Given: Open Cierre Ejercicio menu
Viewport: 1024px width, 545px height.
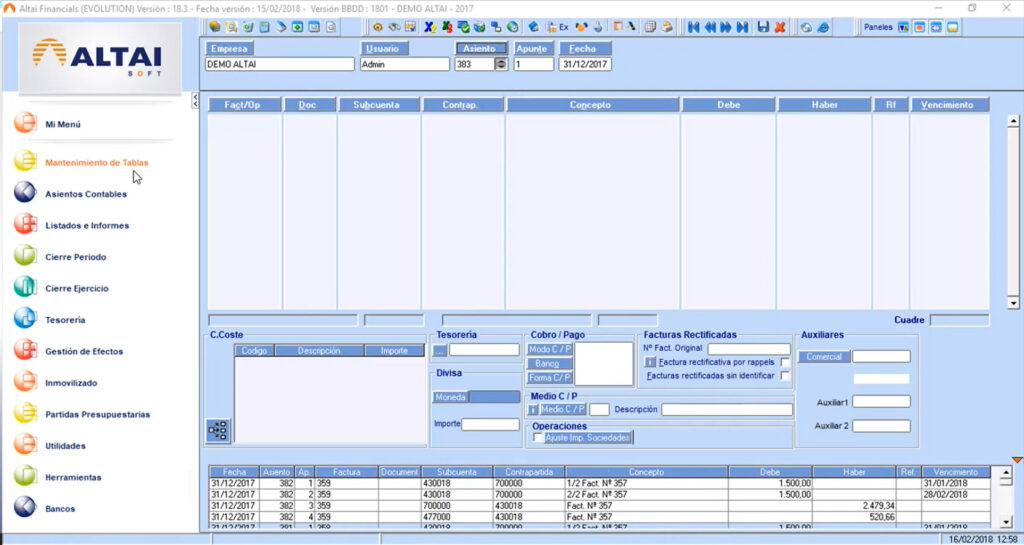Looking at the screenshot, I should (76, 288).
